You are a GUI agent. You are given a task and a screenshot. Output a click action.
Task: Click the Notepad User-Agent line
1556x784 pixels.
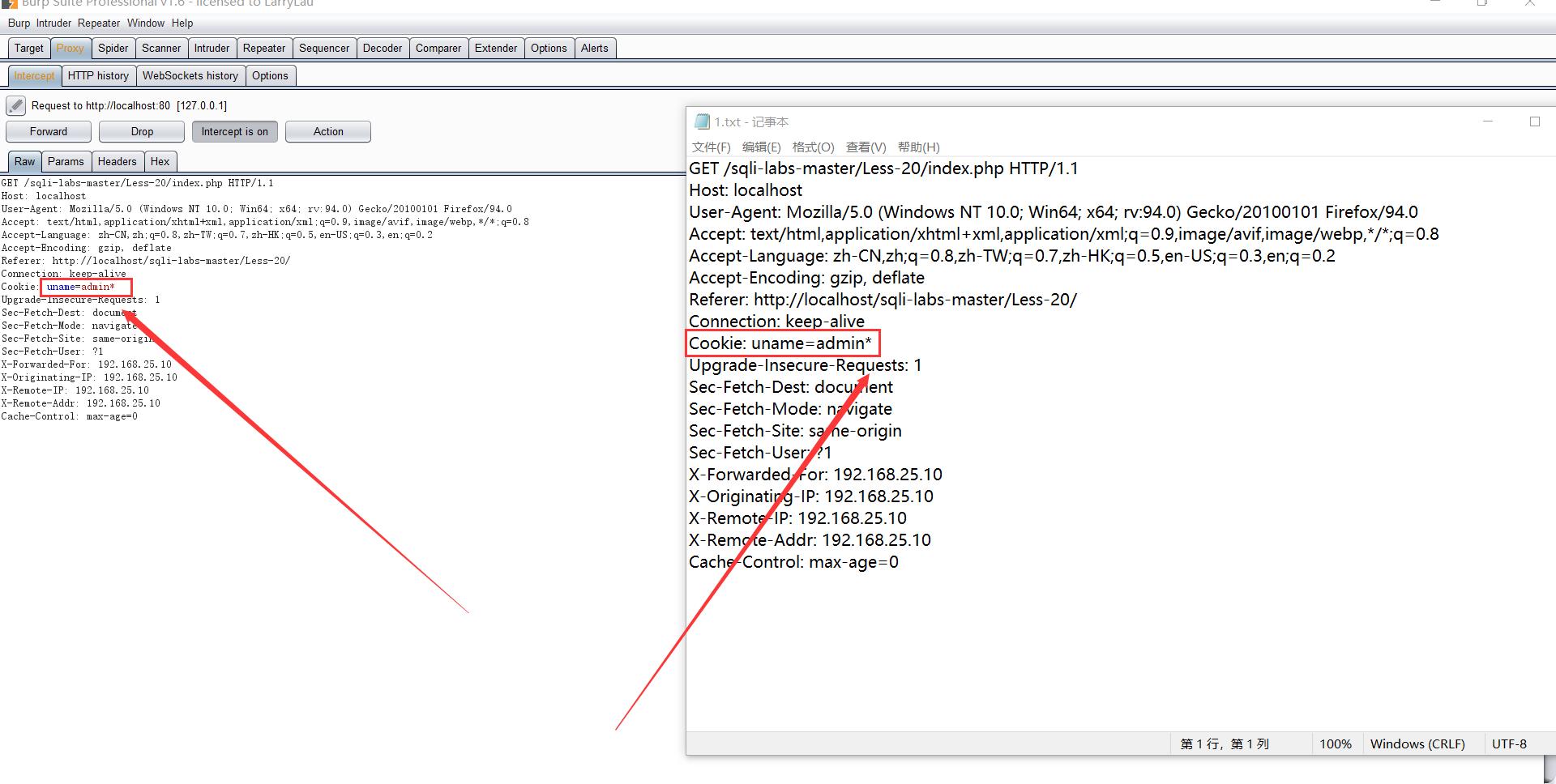(1054, 212)
